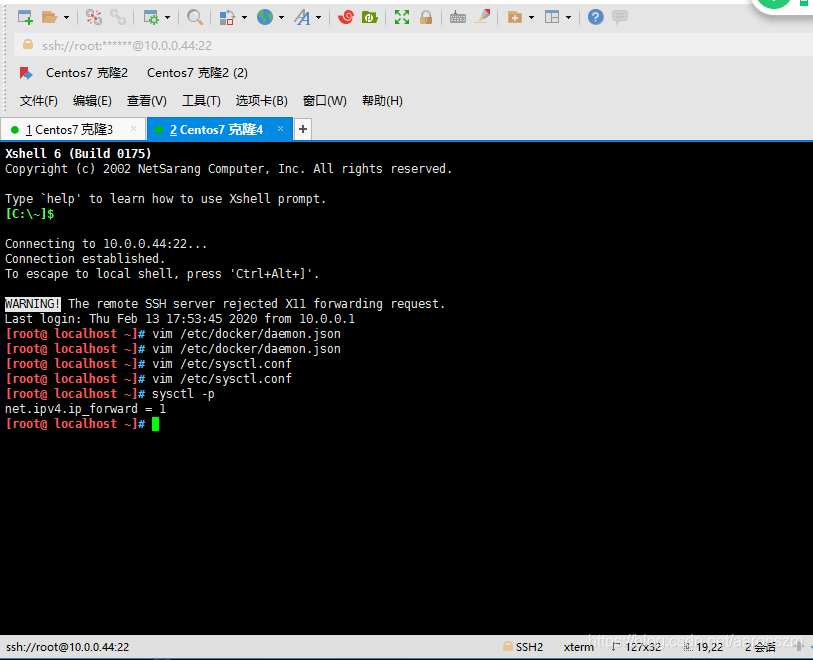Open quick link Centos7 克隆2
Screen dimensions: 813x660
click(87, 73)
